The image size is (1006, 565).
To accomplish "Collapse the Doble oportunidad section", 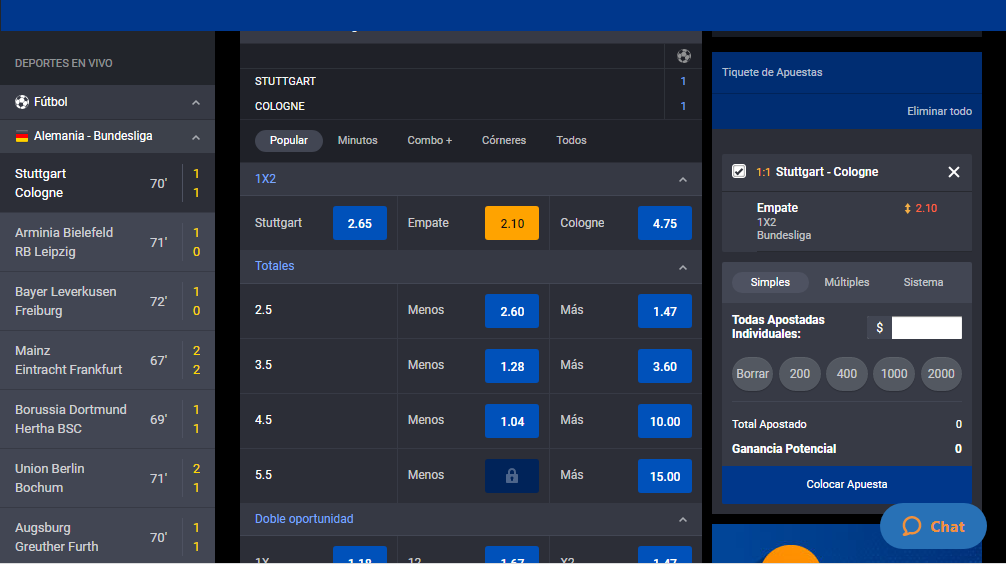I will point(683,519).
